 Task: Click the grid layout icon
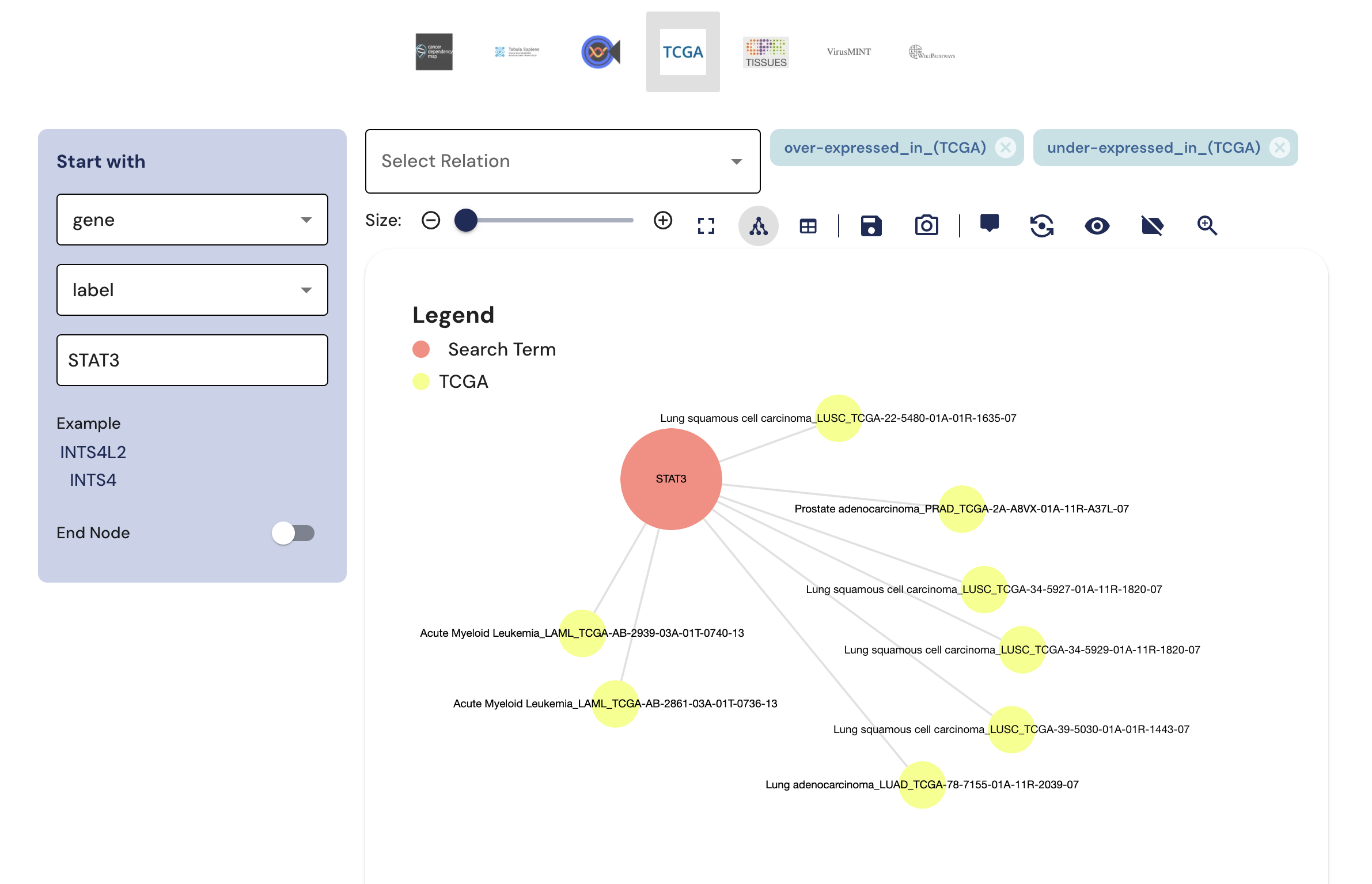point(808,223)
